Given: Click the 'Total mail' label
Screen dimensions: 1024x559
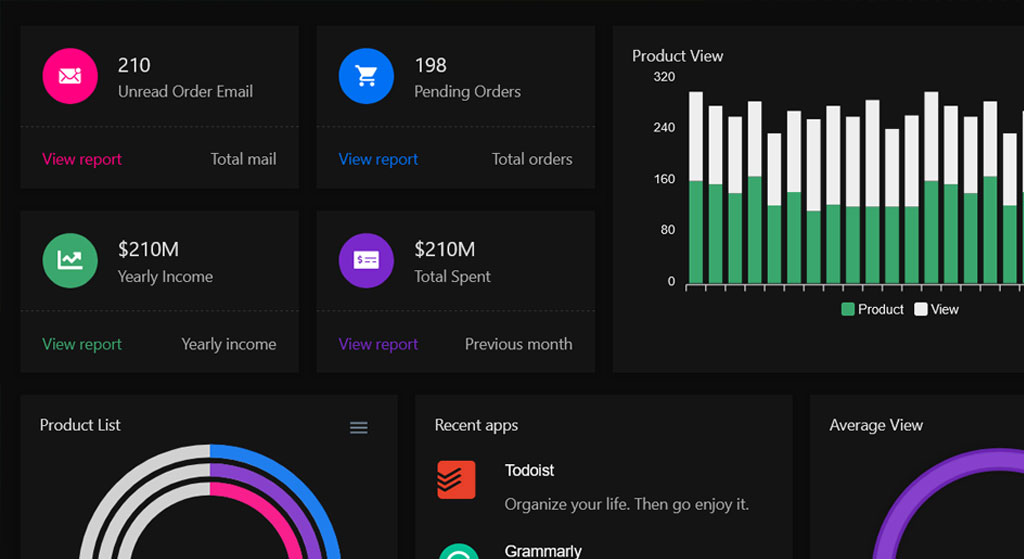Looking at the screenshot, I should [x=244, y=159].
